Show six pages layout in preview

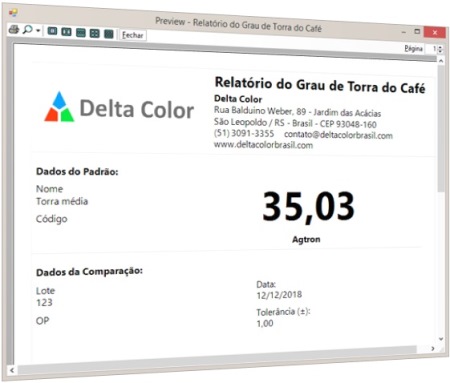(x=109, y=34)
